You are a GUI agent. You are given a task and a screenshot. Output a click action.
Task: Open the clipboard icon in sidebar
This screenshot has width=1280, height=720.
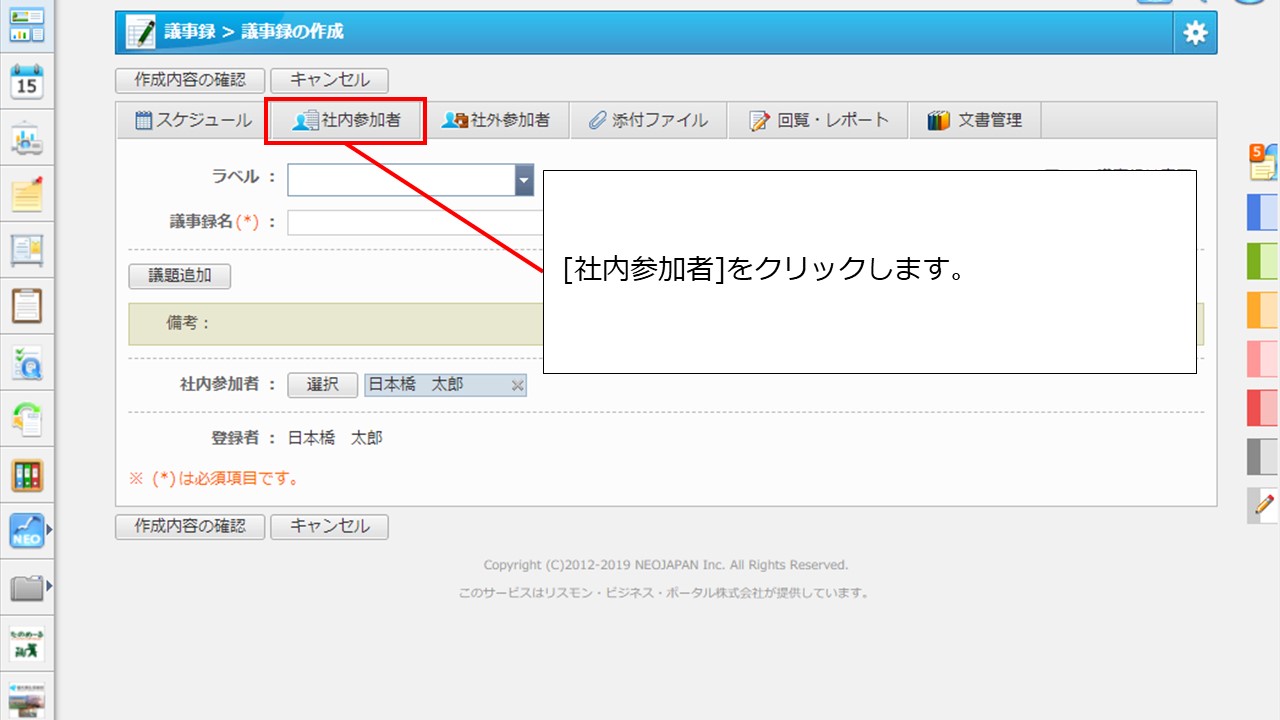27,306
